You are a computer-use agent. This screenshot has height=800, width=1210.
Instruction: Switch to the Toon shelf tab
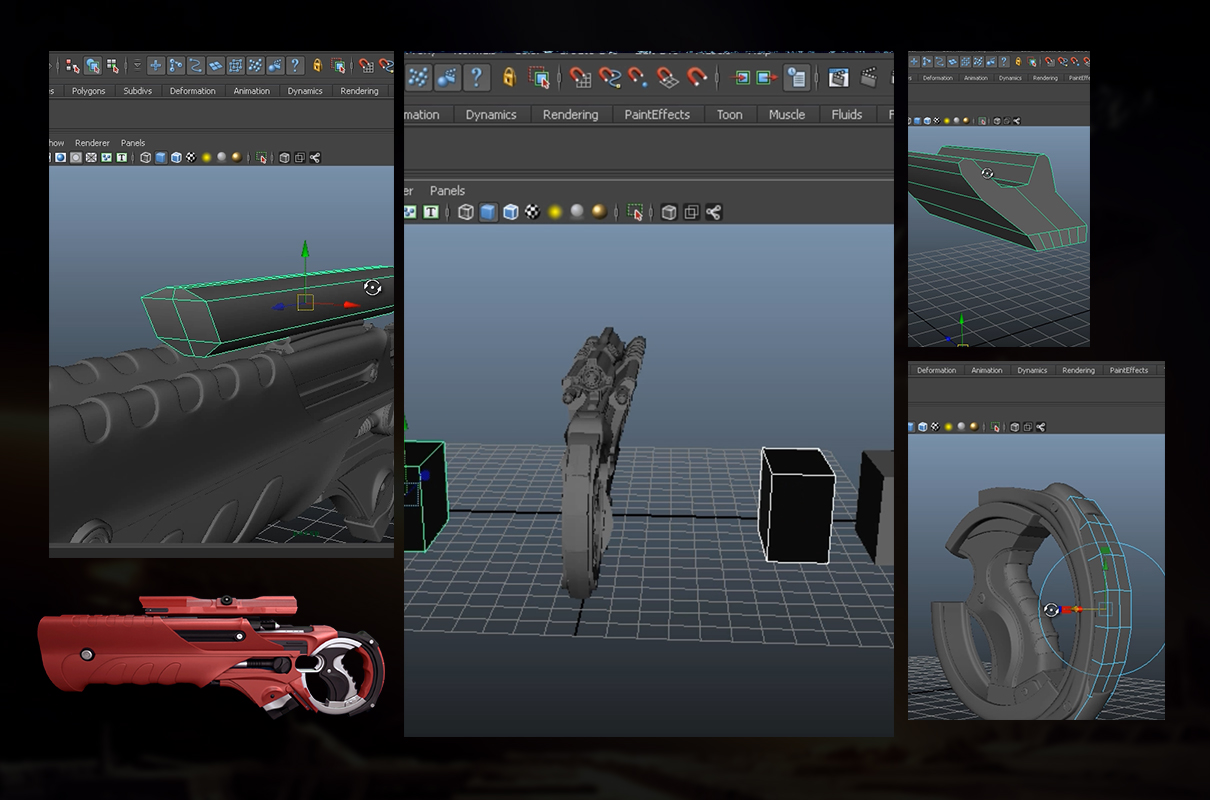730,115
